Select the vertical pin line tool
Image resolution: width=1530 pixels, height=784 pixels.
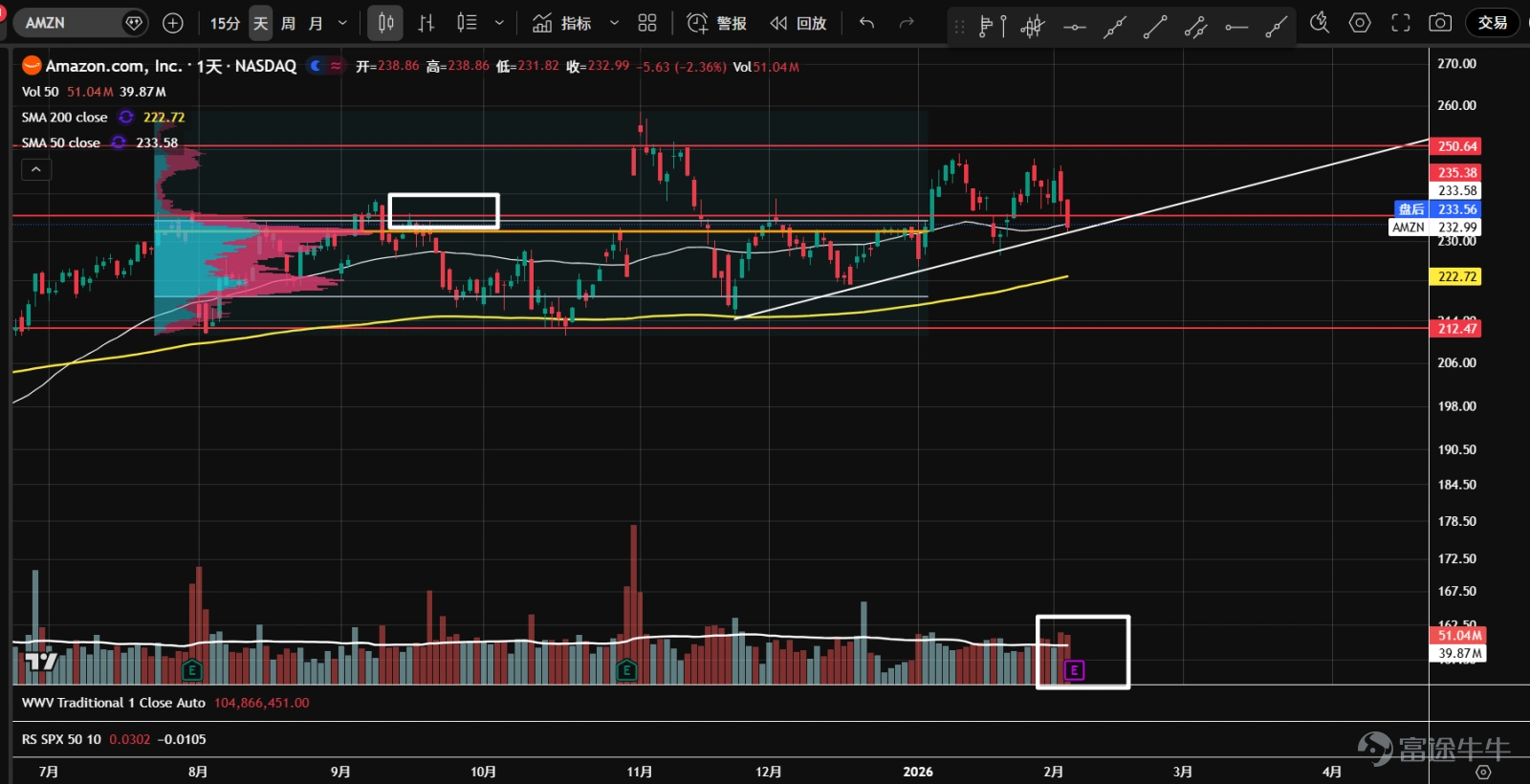(x=1003, y=27)
